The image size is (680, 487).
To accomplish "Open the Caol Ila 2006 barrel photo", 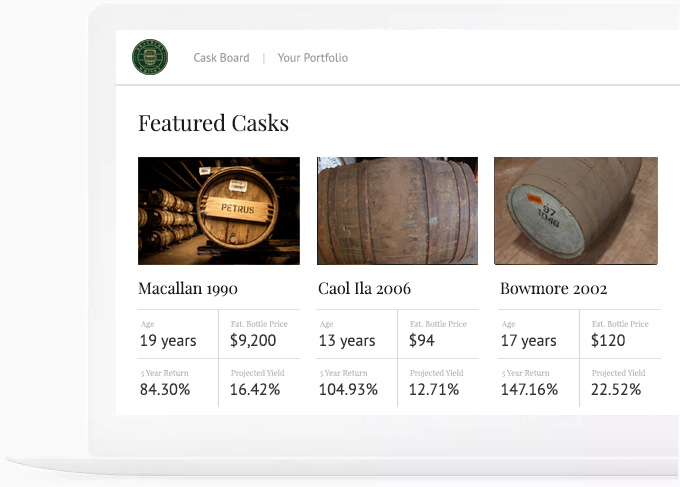I will 397,211.
